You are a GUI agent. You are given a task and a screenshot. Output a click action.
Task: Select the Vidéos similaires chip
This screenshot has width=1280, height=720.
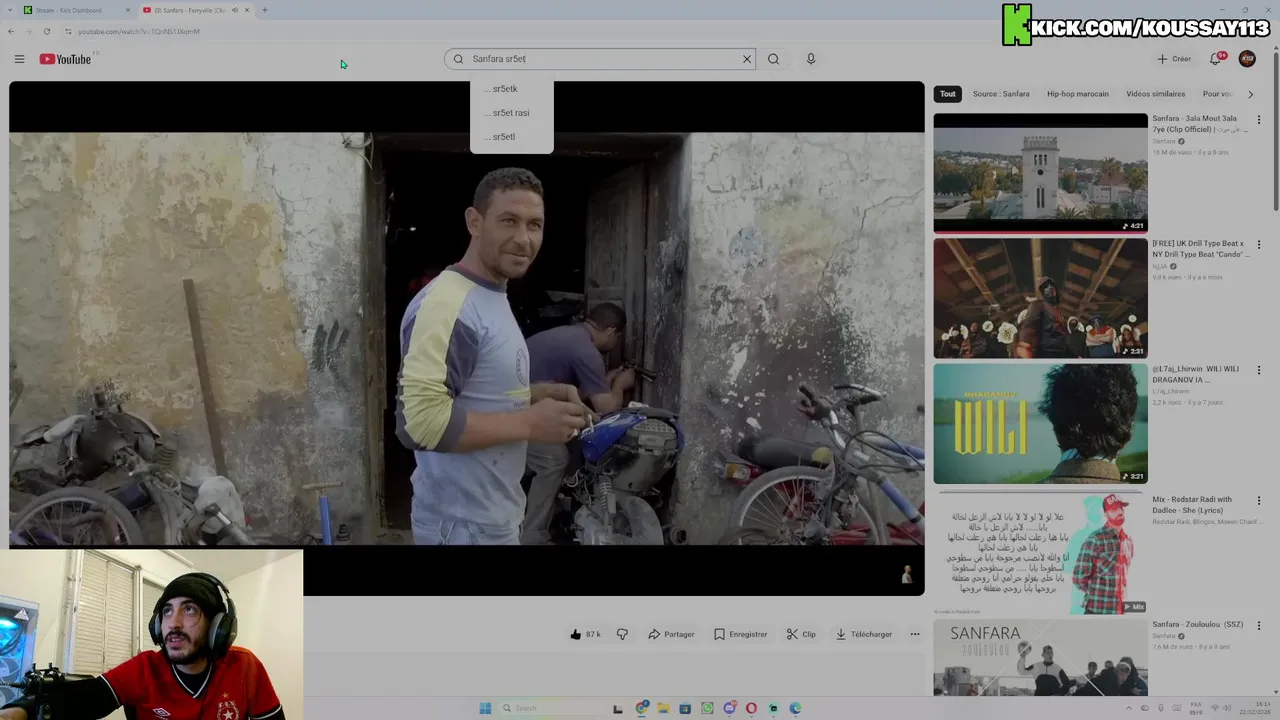[x=1155, y=94]
